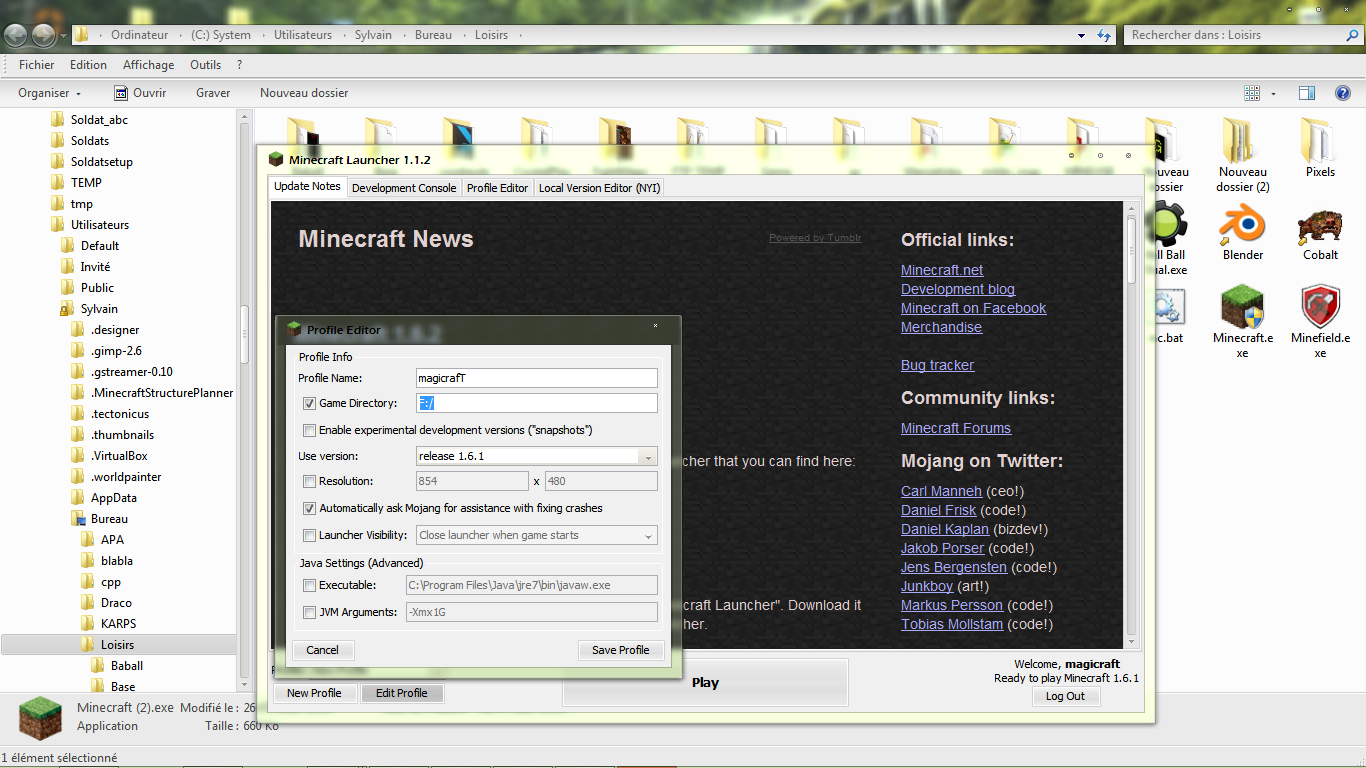Expand the chevron after Loisirs in address bar
1366x768 pixels.
521,35
